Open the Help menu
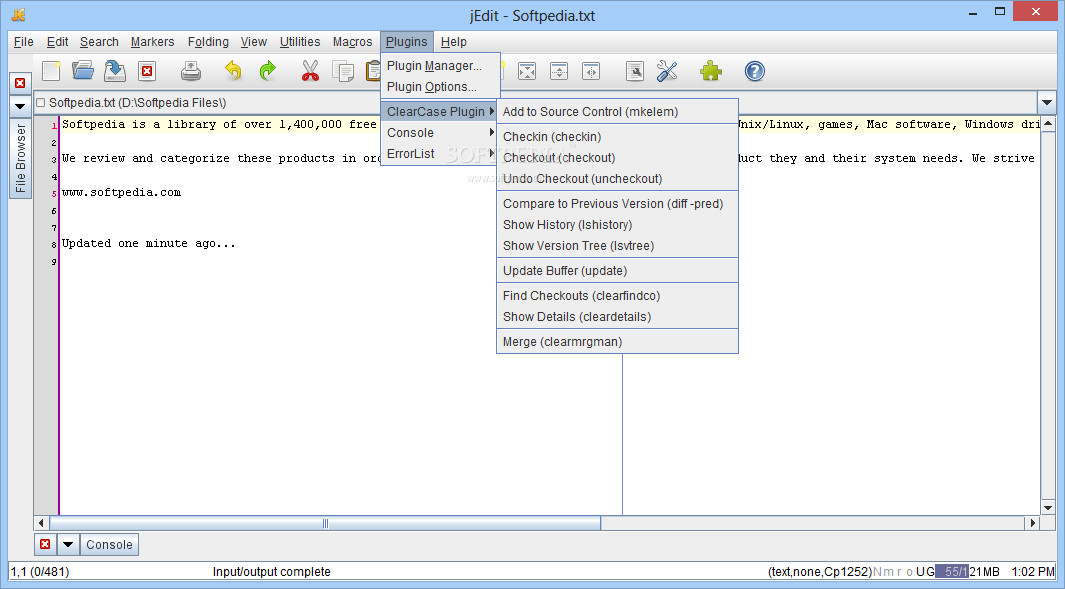Image resolution: width=1065 pixels, height=589 pixels. click(x=454, y=41)
